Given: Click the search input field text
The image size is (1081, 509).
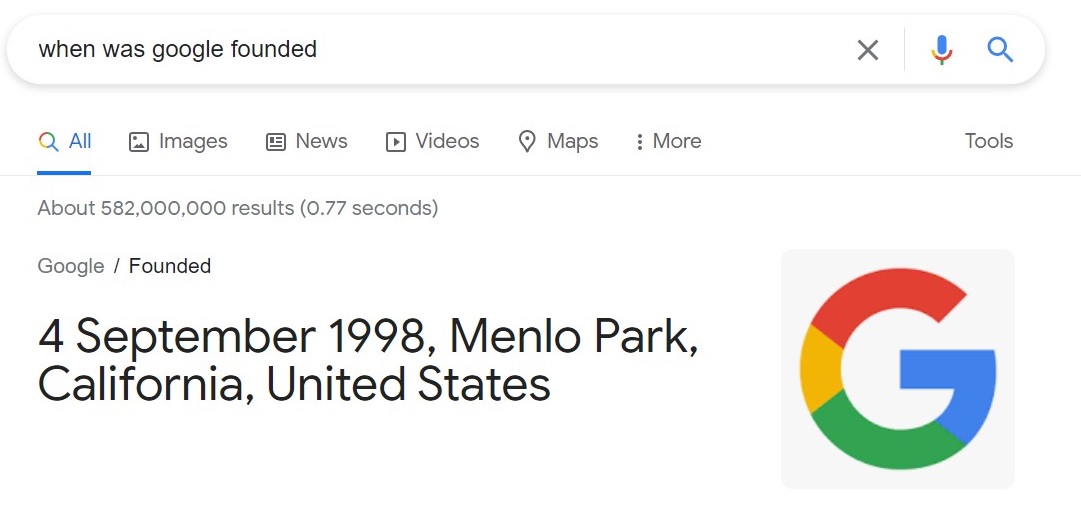Looking at the screenshot, I should coord(177,50).
